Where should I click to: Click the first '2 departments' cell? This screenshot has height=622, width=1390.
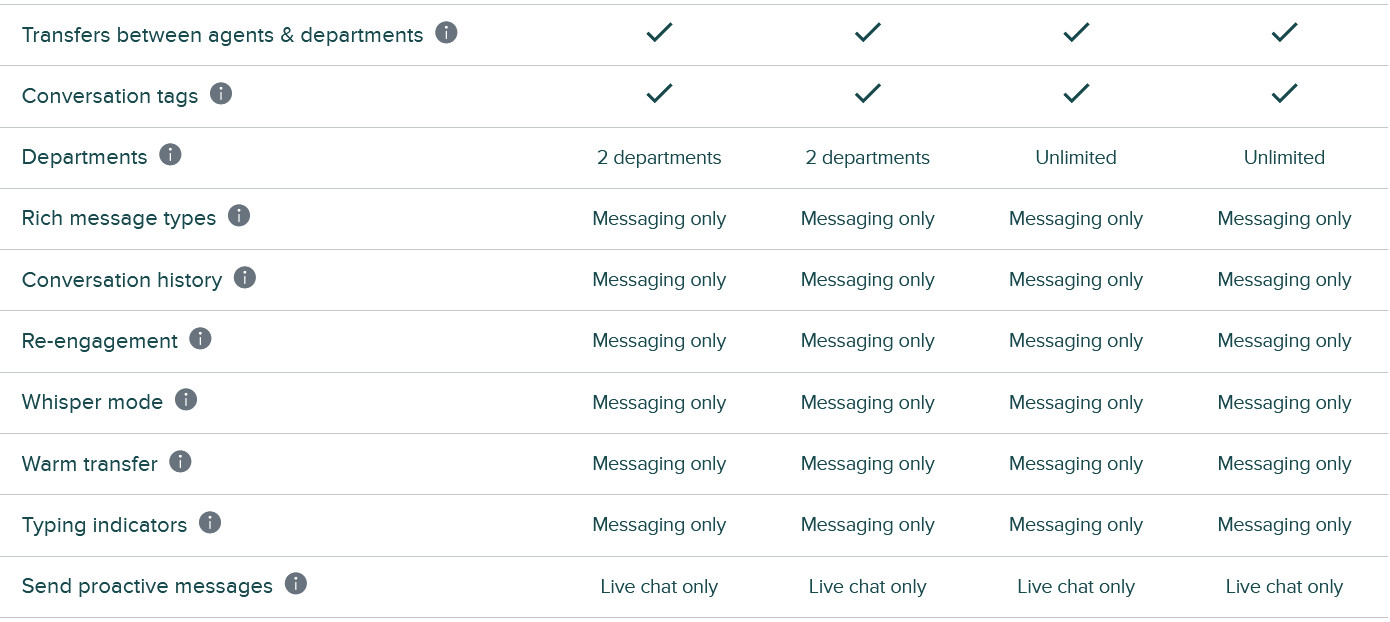pyautogui.click(x=659, y=158)
